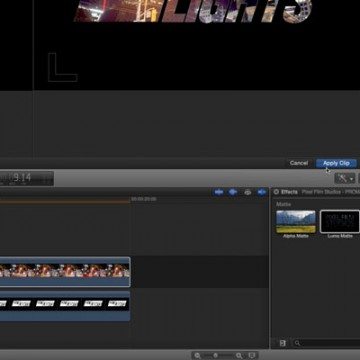360x360 pixels.
Task: Adjust the timeline zoom slider handle
Action: click(216, 355)
